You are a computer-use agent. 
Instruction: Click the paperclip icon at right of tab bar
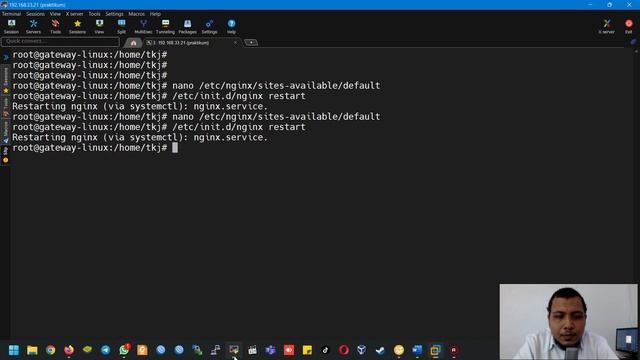click(633, 42)
